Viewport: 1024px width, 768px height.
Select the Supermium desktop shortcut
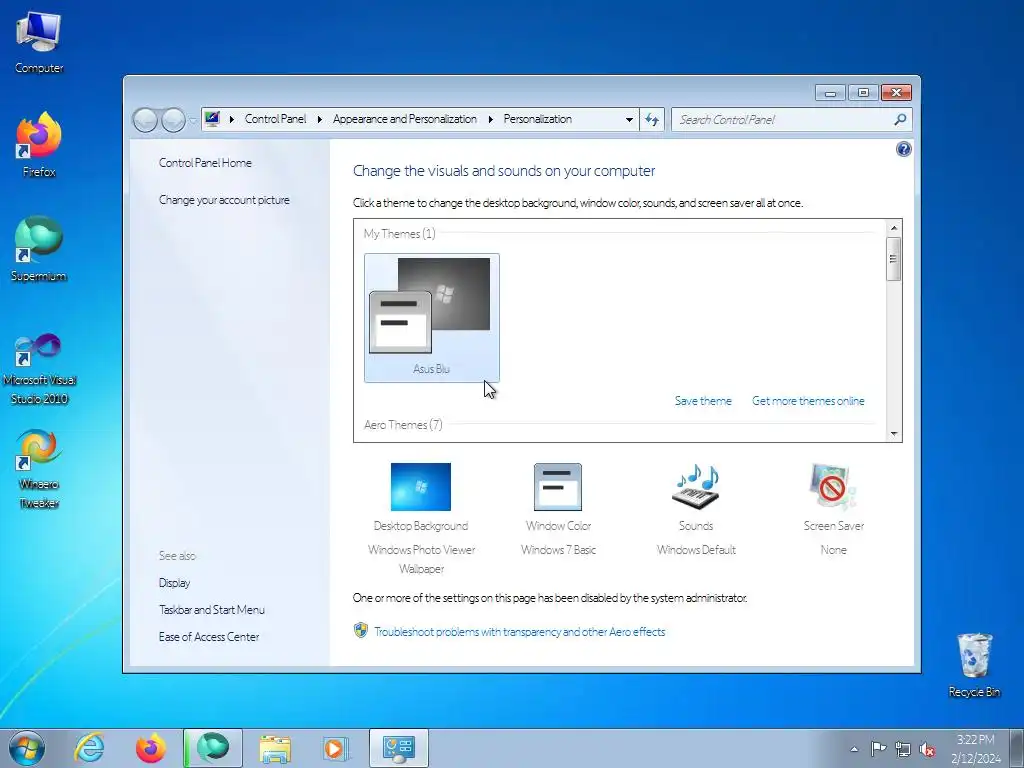[x=39, y=248]
